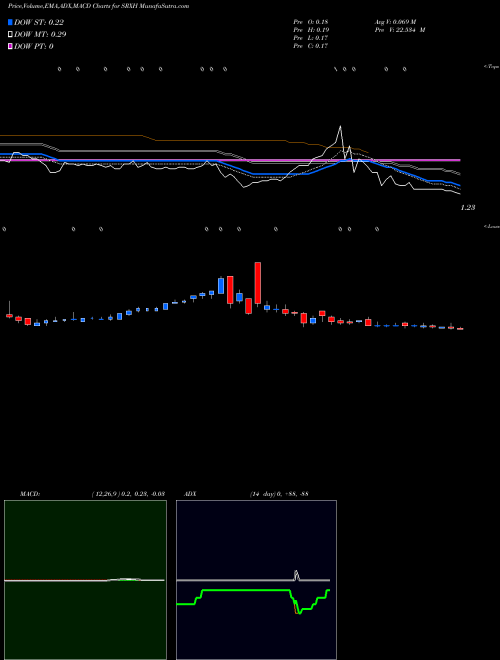The width and height of the screenshot is (500, 660).
Task: Open the dark blue ADX indicator panel
Action: coord(256,580)
